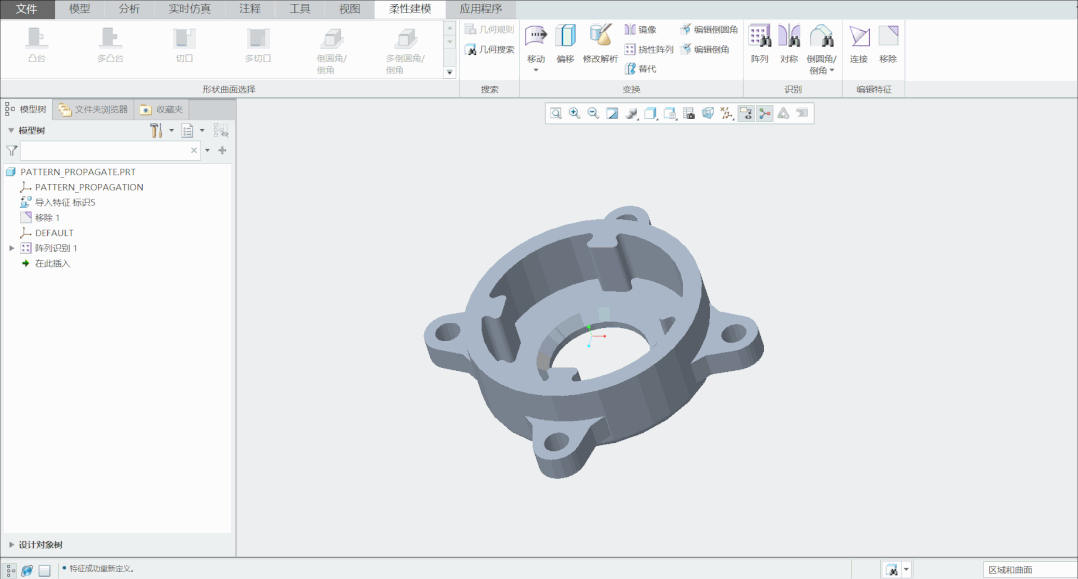Click the 挠性阵列 command
Image resolution: width=1078 pixels, height=579 pixels.
click(x=648, y=50)
